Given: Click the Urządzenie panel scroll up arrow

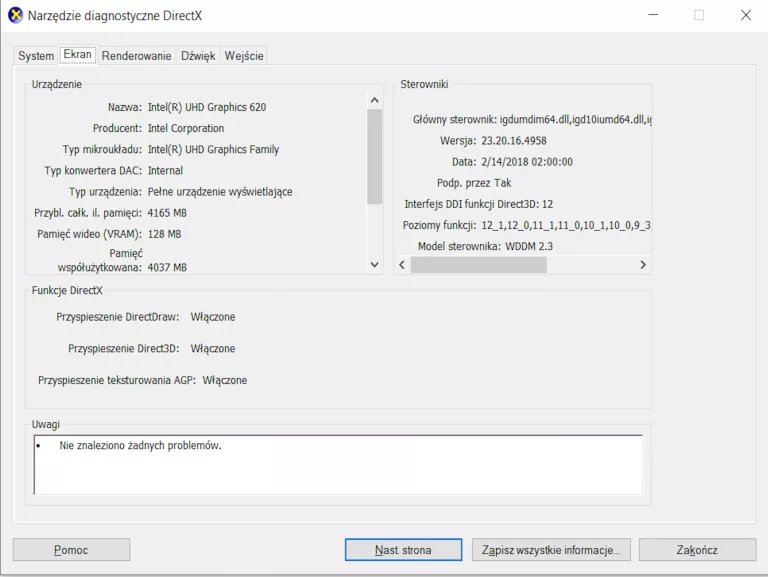Looking at the screenshot, I should (x=375, y=100).
